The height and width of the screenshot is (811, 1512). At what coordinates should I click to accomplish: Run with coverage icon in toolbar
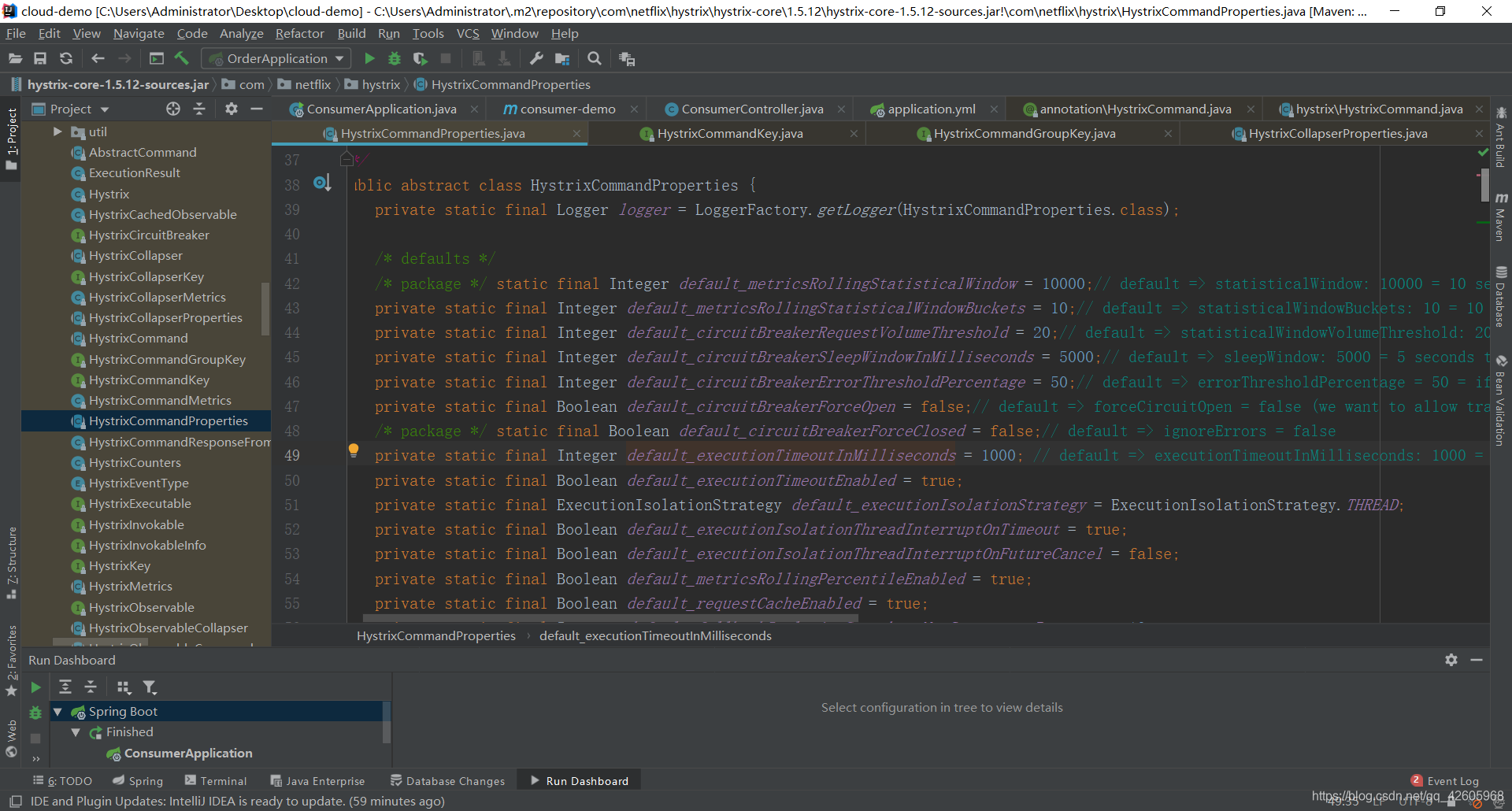click(420, 58)
